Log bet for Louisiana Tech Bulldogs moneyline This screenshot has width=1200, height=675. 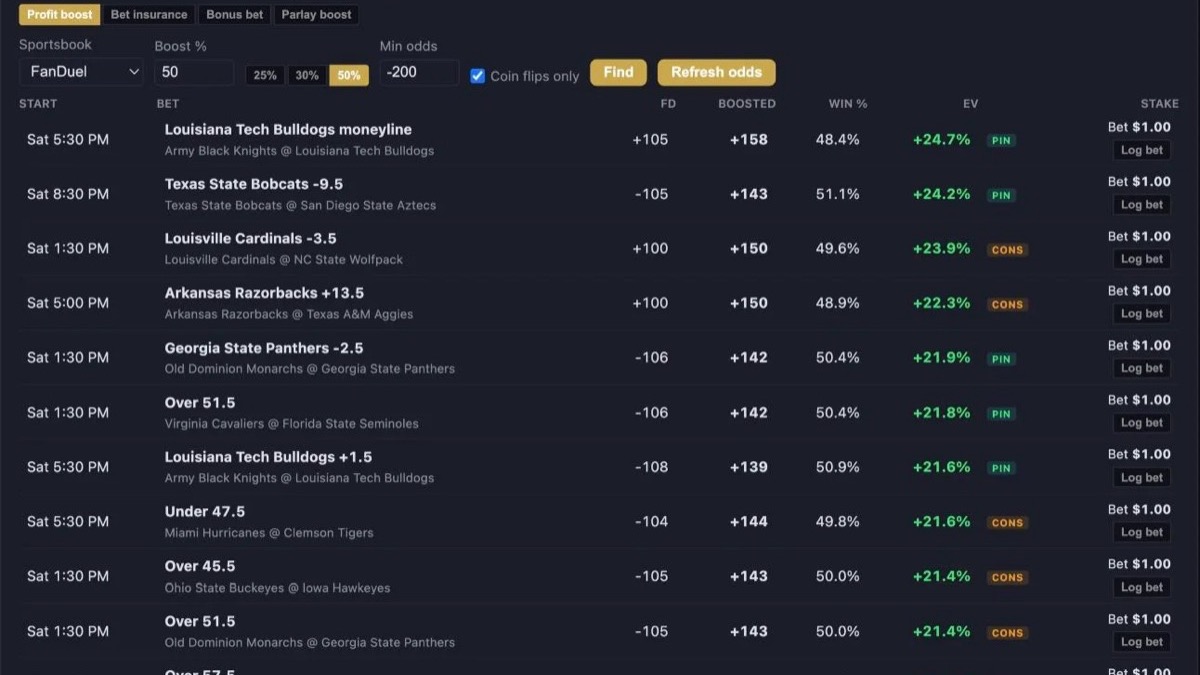(x=1141, y=150)
